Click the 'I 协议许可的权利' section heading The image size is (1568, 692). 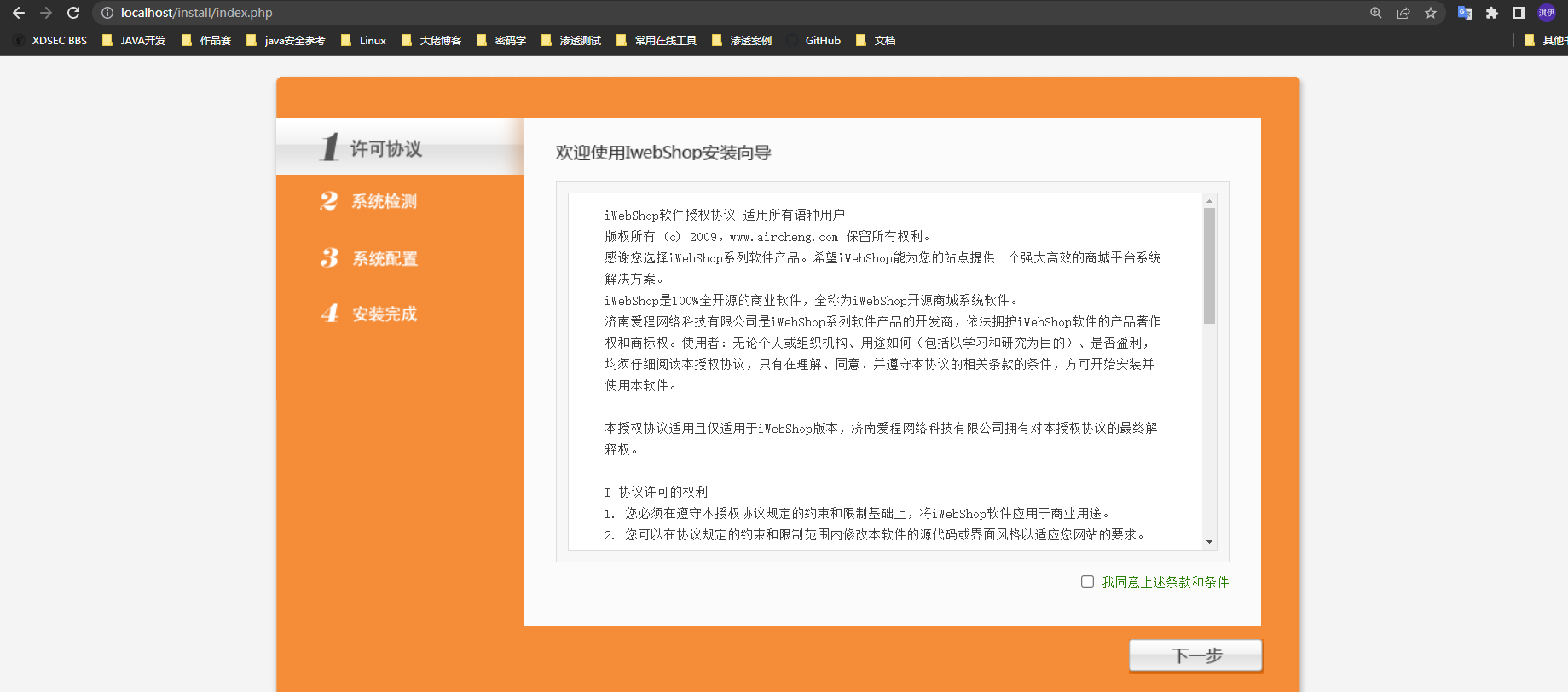pos(656,493)
